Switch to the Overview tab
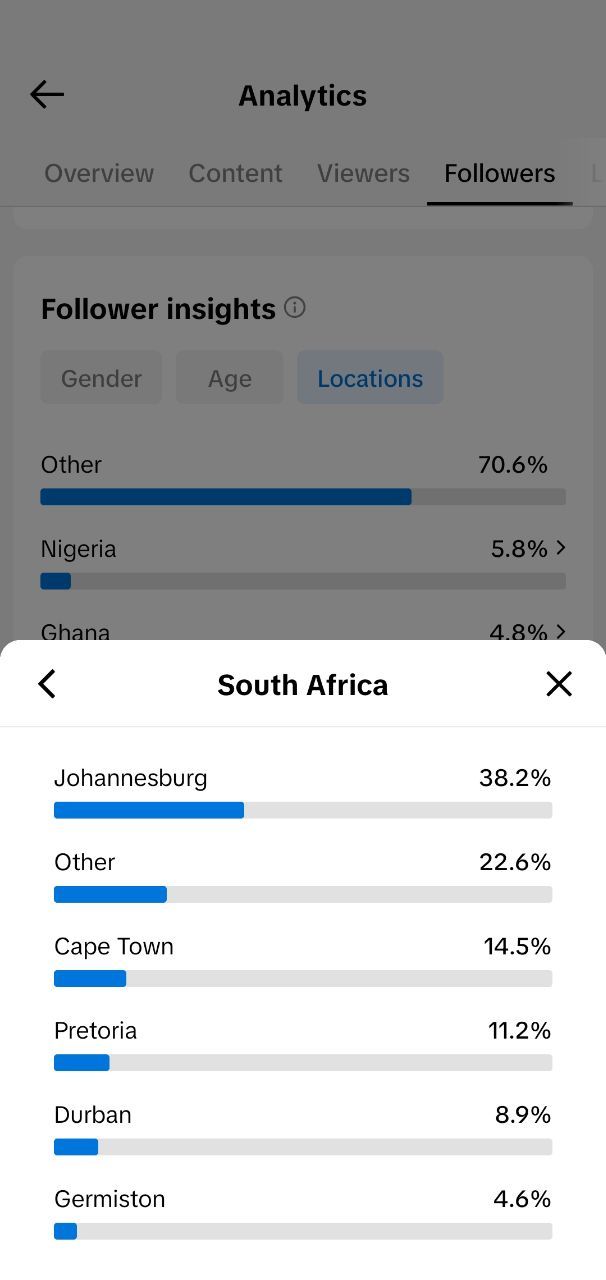Screen dimensions: 606x1280 (x=99, y=173)
